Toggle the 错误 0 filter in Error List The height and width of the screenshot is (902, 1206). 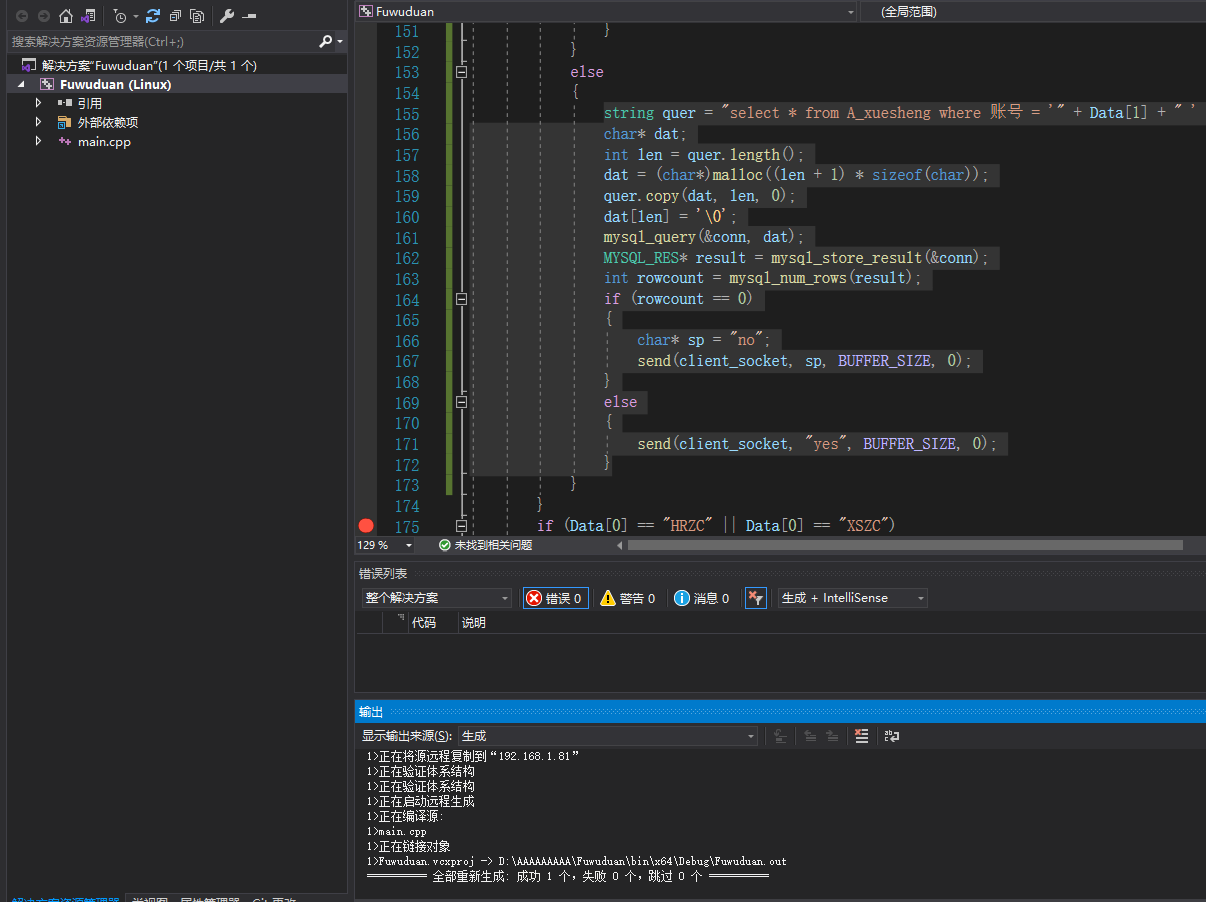point(556,597)
